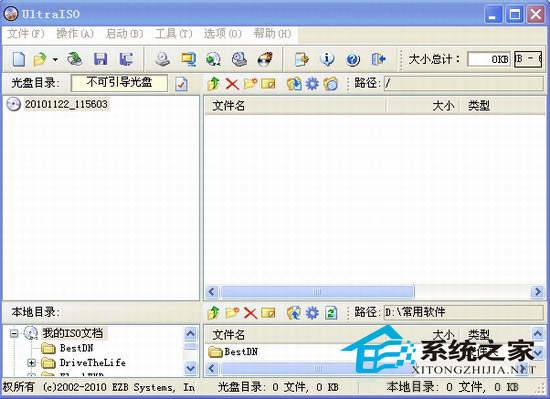
Task: Open the 启动(B) menu
Action: [125, 34]
